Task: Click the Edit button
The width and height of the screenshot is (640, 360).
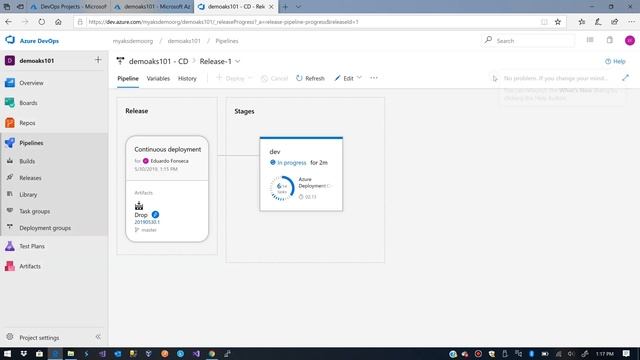Action: coord(344,78)
